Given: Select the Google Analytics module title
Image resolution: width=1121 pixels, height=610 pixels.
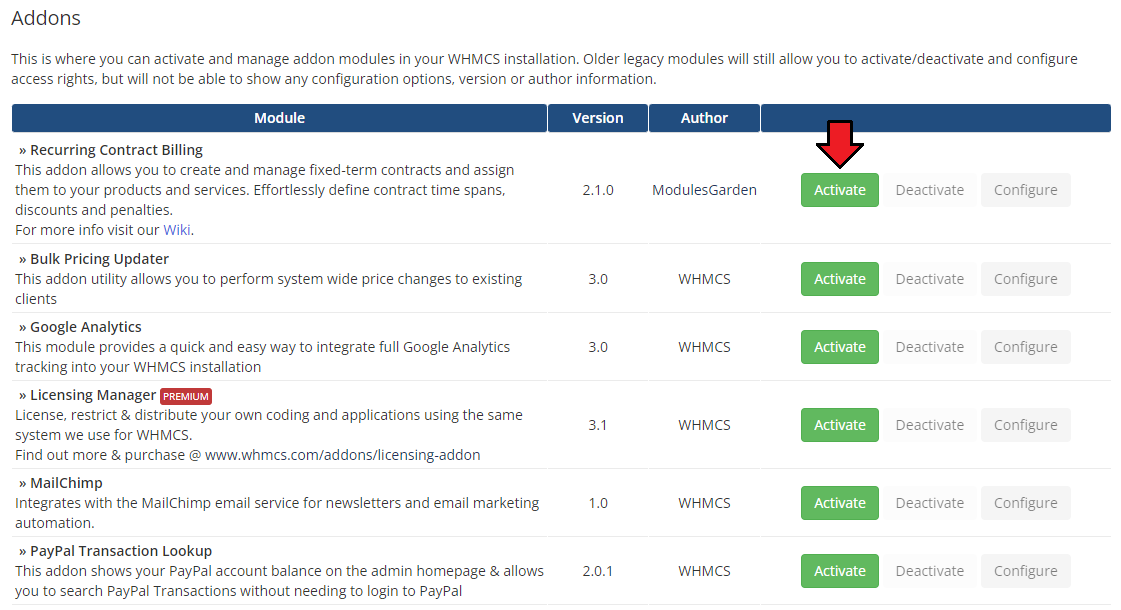Looking at the screenshot, I should click(86, 327).
